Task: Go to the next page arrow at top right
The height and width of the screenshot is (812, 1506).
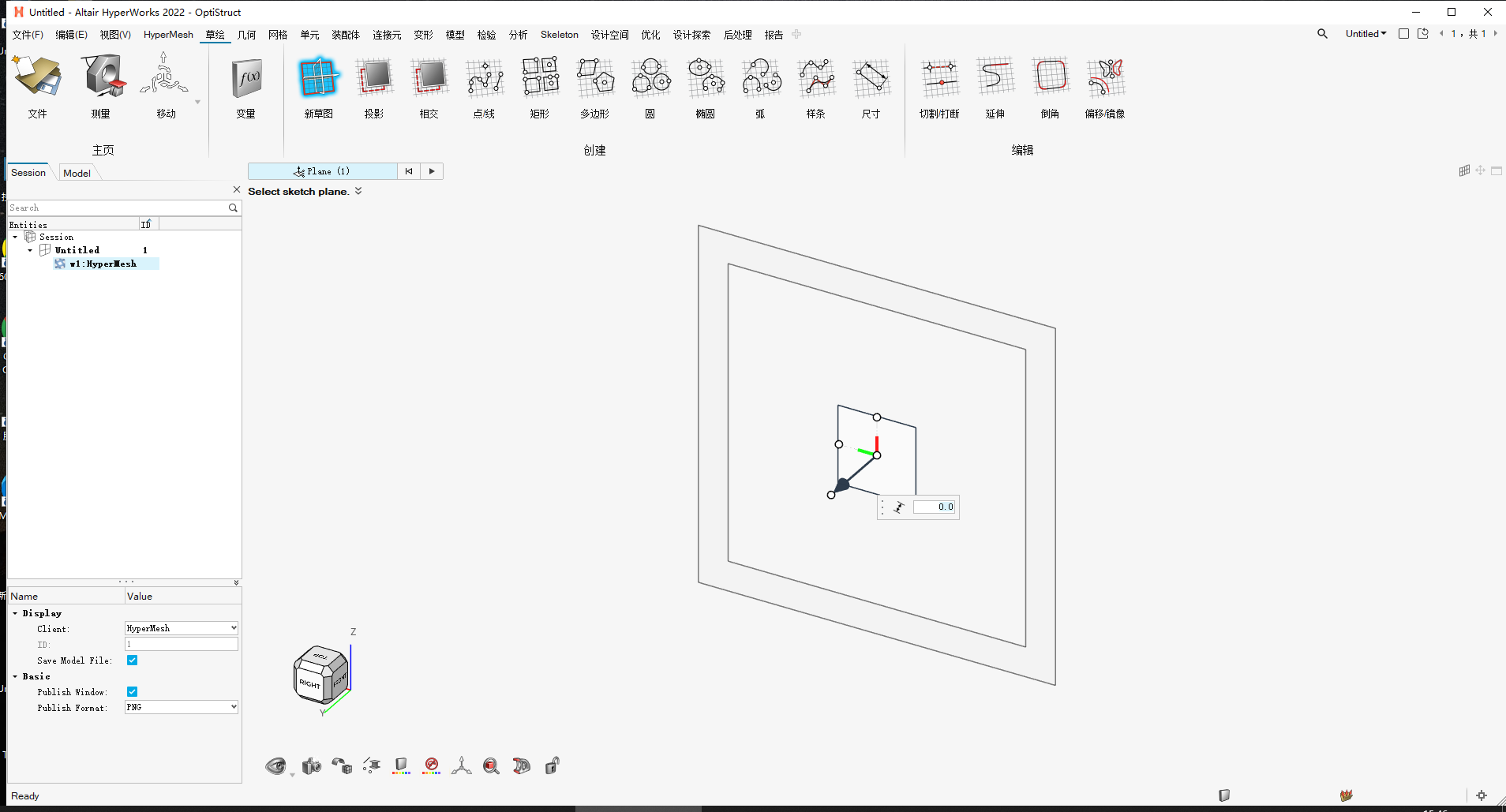Action: (1495, 33)
